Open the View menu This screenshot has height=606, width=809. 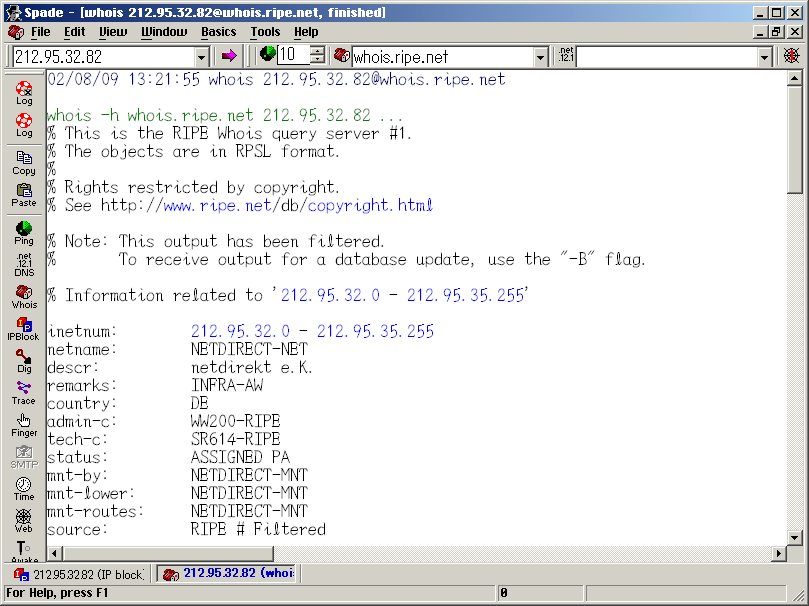[113, 32]
